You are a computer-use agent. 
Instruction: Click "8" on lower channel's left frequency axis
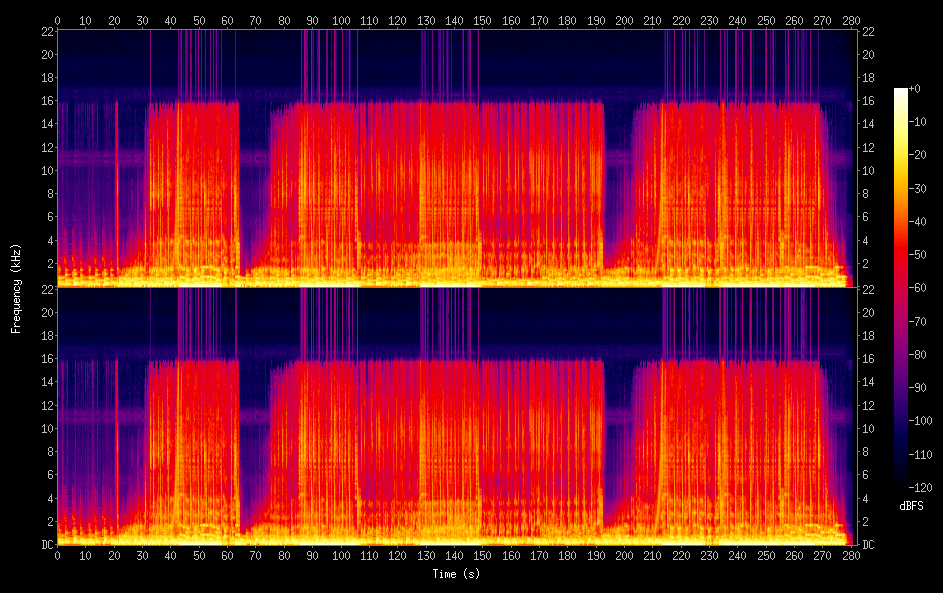pos(51,451)
